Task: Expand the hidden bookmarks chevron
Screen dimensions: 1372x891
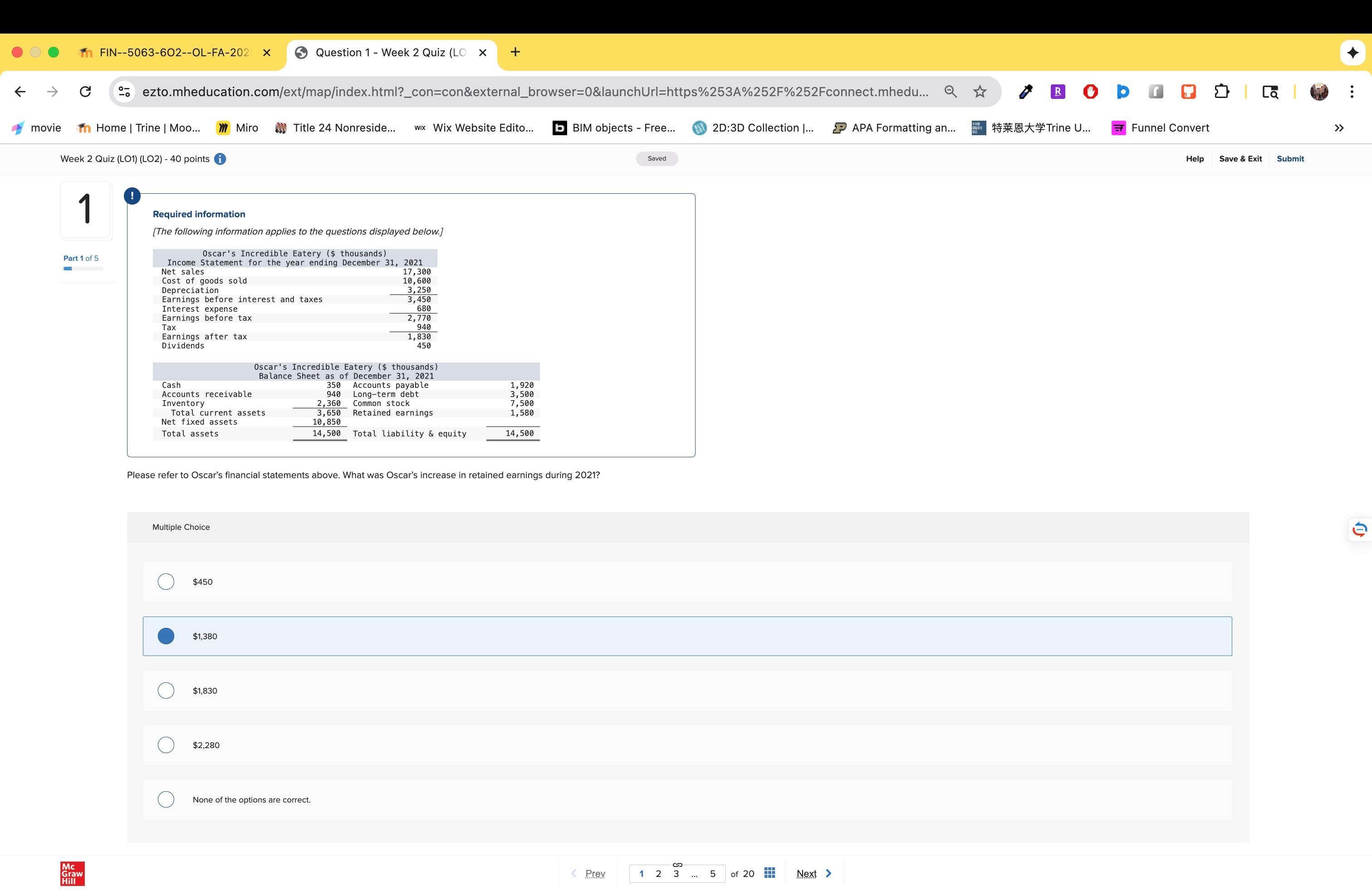Action: (x=1339, y=128)
